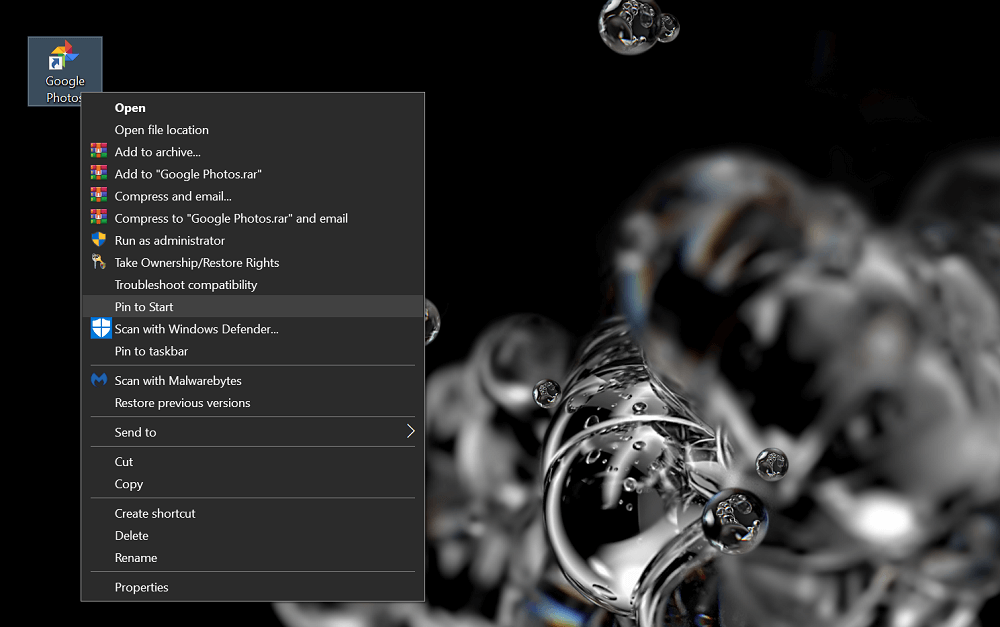Screen dimensions: 1000x627
Task: Select Take Ownership/Restore Rights
Action: pos(253,263)
